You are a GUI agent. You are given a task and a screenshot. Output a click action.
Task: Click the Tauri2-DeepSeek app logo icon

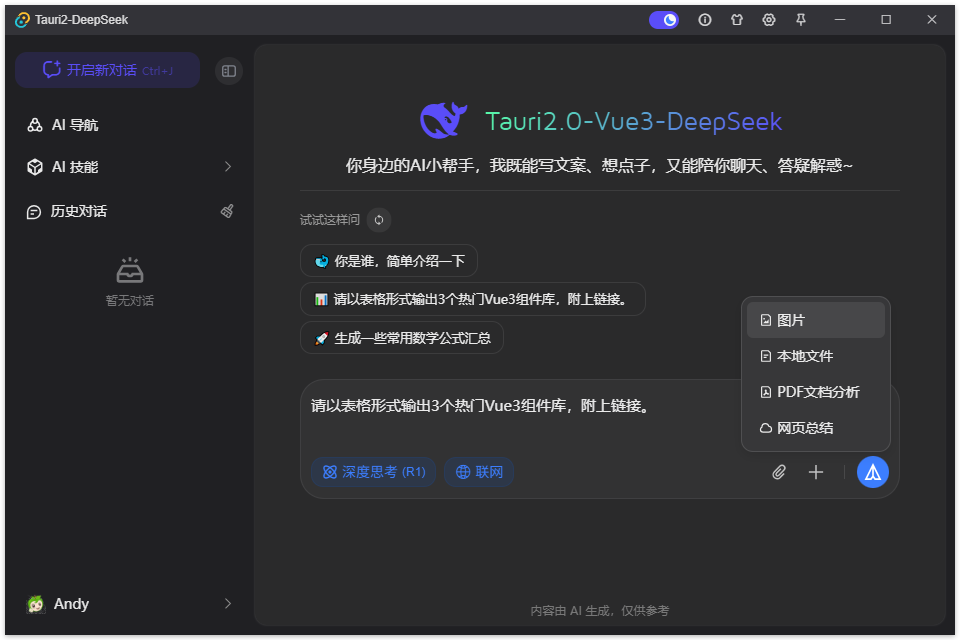(22, 20)
